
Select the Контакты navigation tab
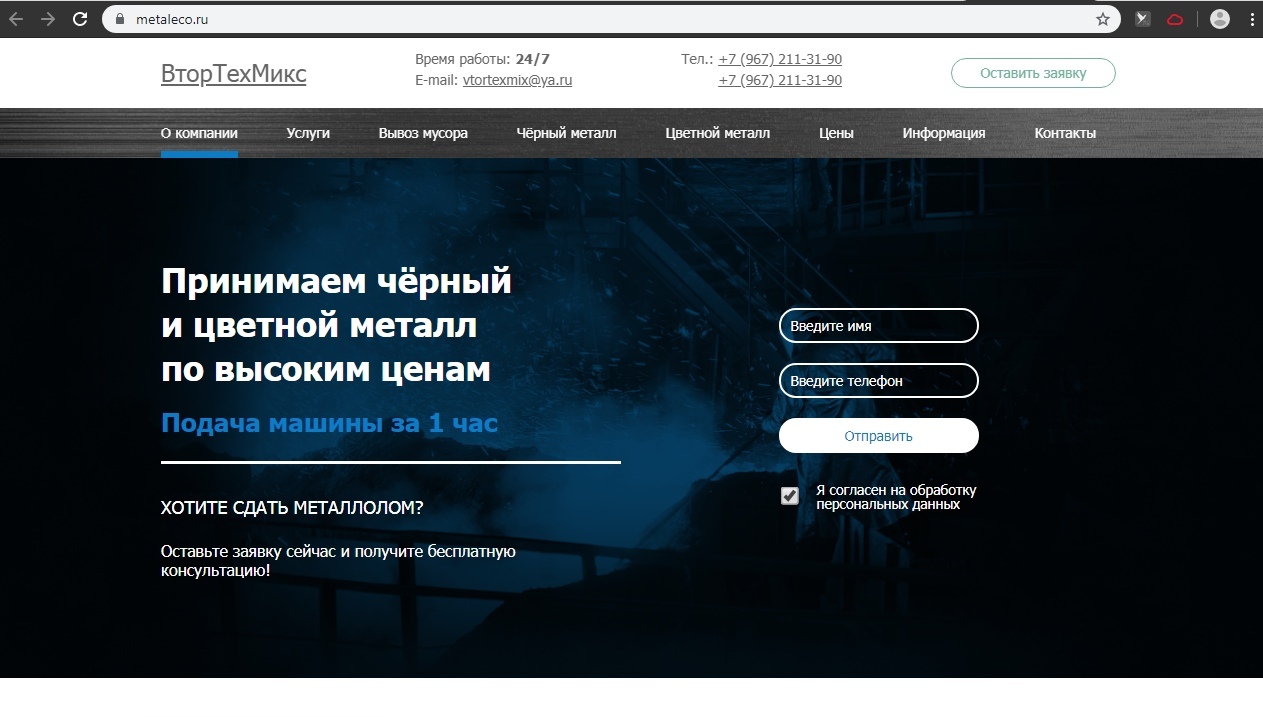1065,133
